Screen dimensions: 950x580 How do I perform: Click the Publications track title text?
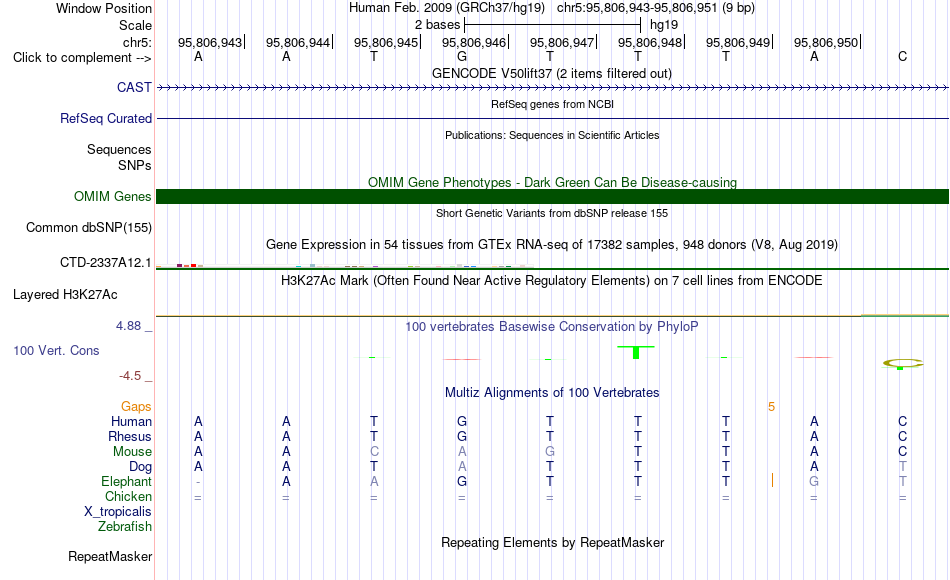coord(552,135)
